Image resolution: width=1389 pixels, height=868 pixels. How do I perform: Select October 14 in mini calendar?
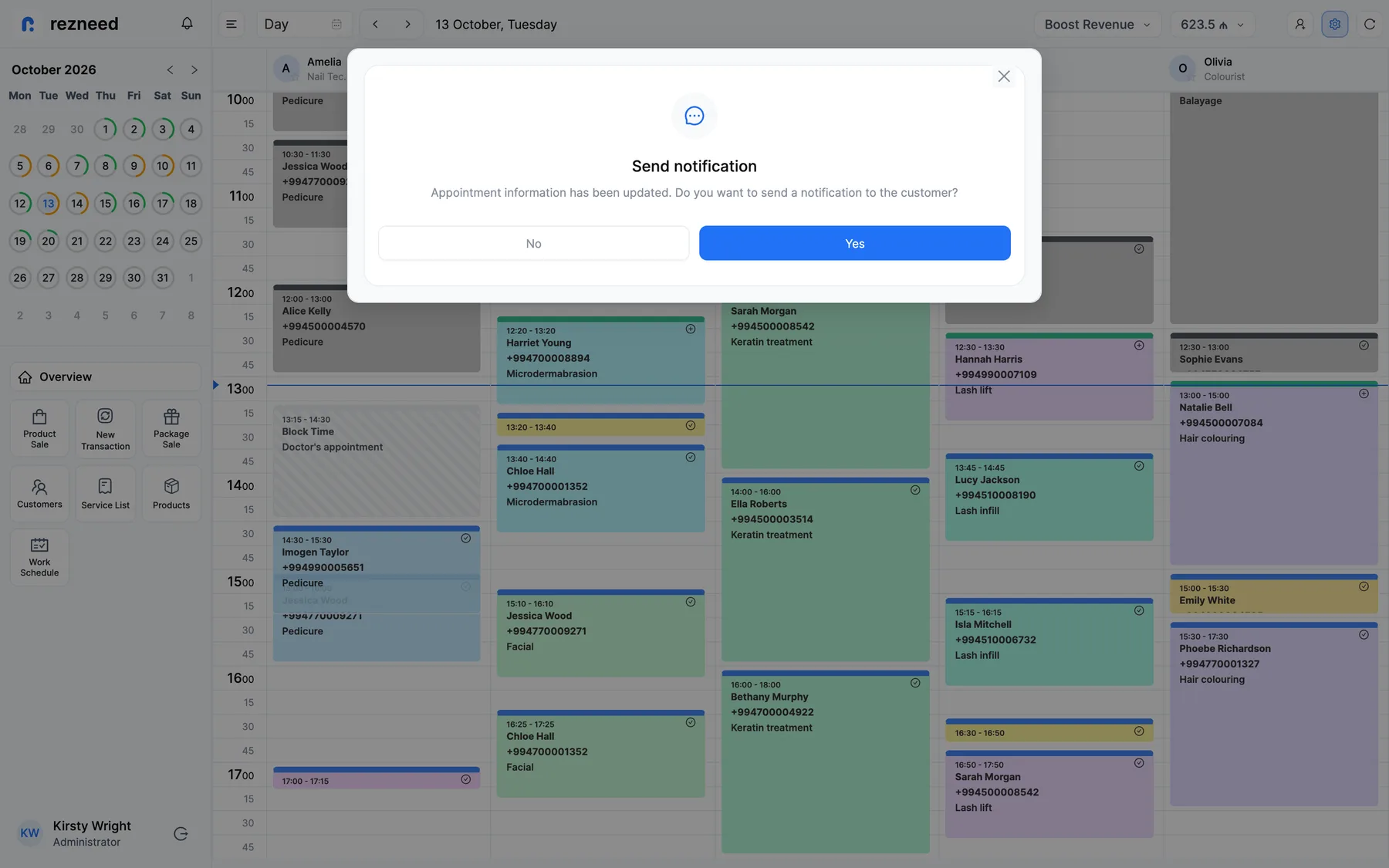tap(76, 204)
